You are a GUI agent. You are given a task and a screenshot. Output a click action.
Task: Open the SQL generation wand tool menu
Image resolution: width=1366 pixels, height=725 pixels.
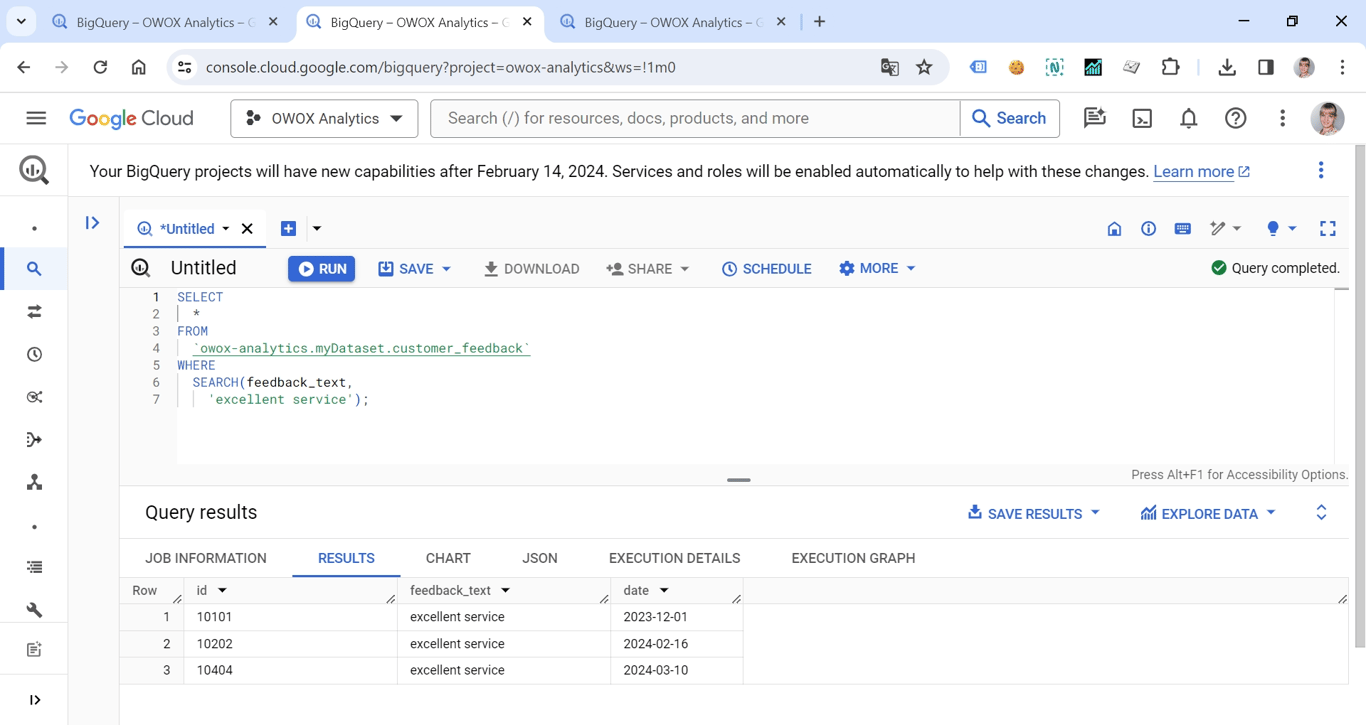pyautogui.click(x=1225, y=229)
